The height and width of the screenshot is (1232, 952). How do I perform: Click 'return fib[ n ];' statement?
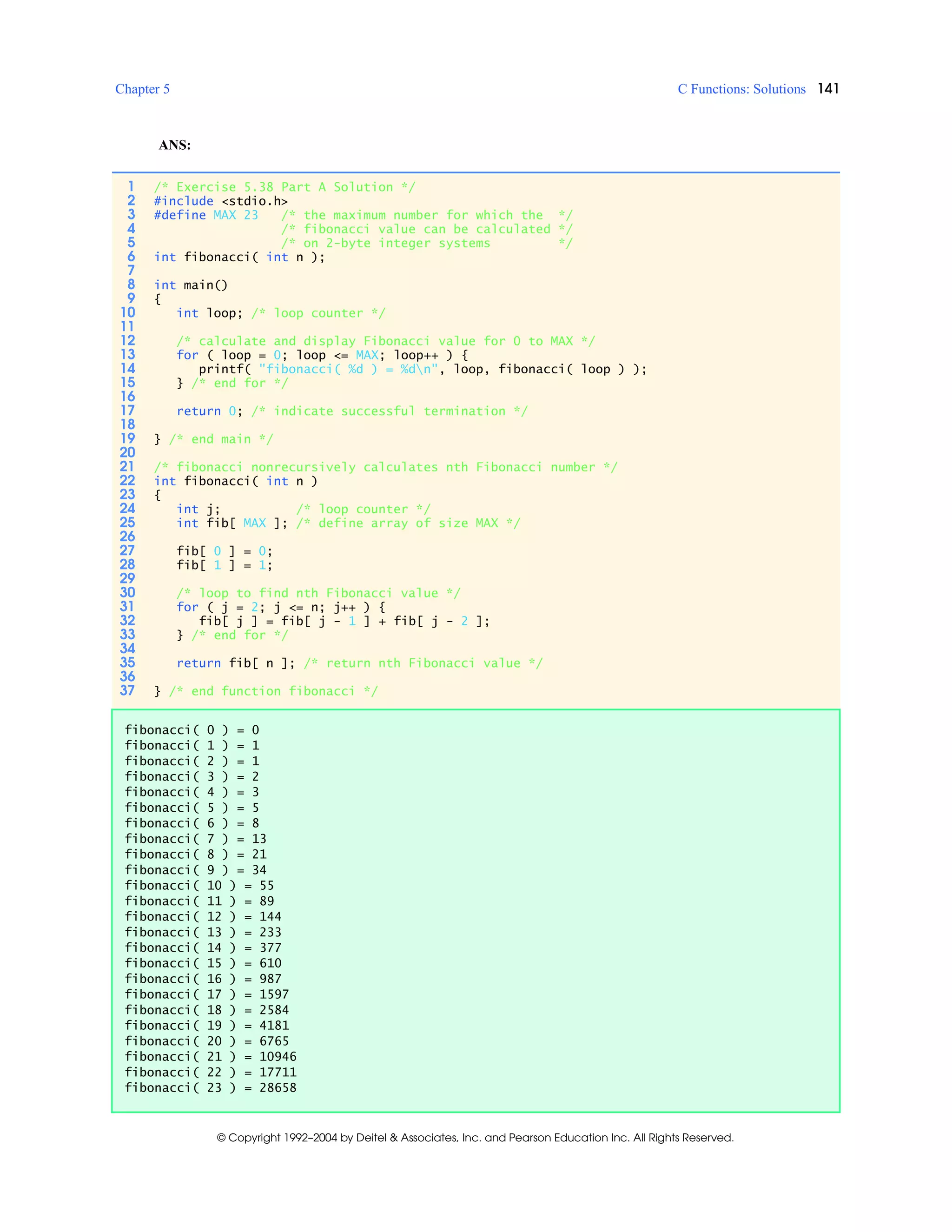[x=235, y=663]
